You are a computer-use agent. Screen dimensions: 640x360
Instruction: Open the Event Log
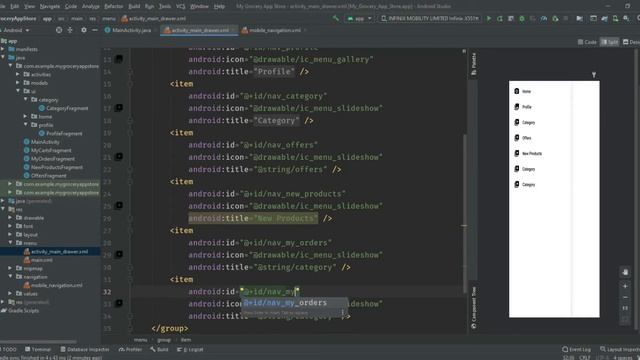pos(576,349)
